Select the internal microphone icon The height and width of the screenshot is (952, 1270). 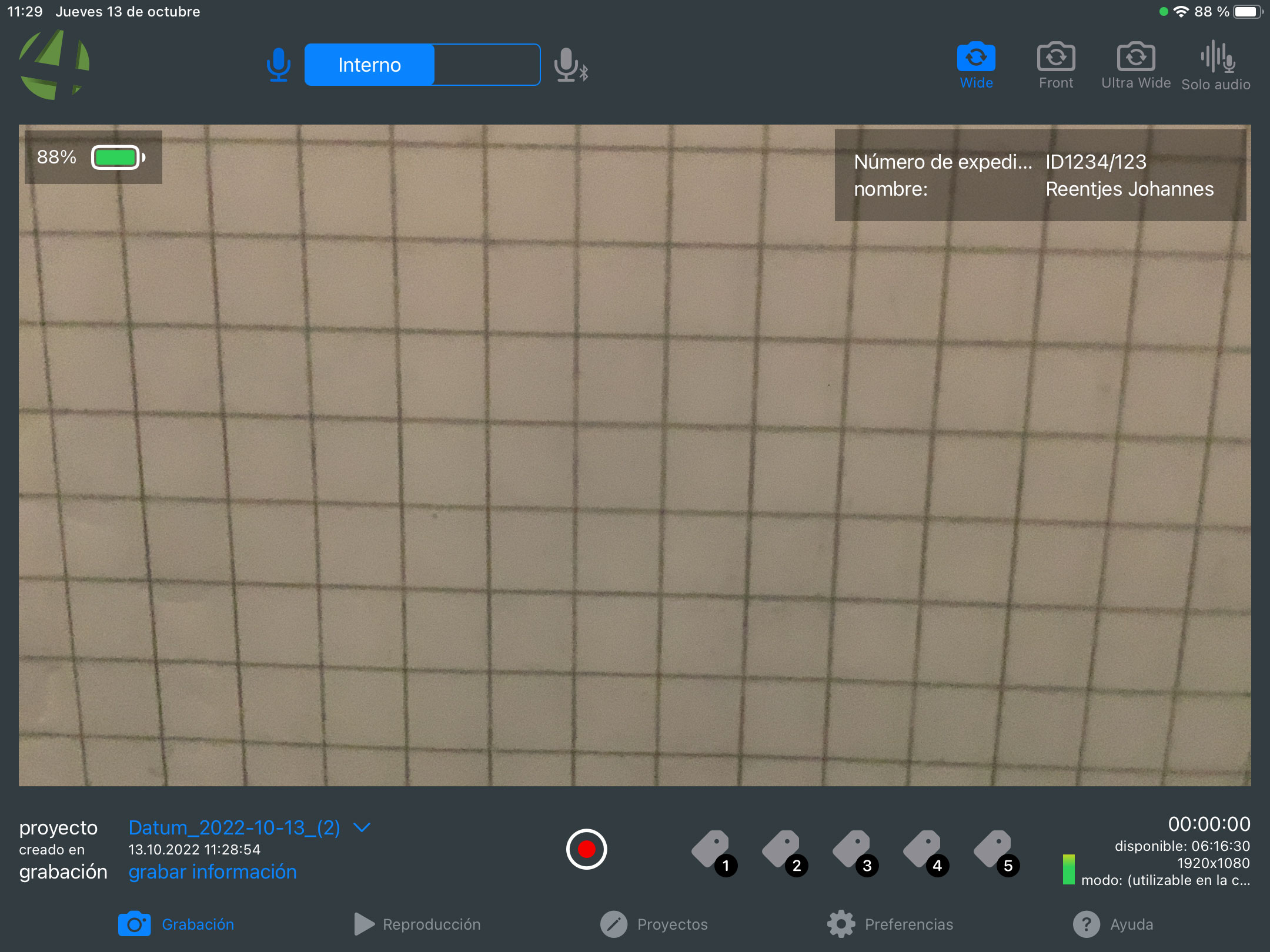click(x=278, y=65)
